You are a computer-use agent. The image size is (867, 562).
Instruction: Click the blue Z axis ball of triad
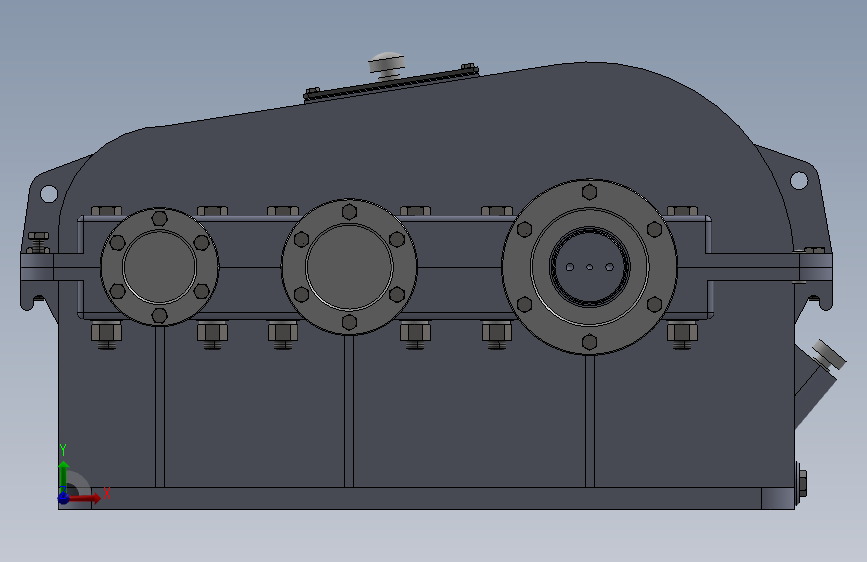pyautogui.click(x=64, y=498)
